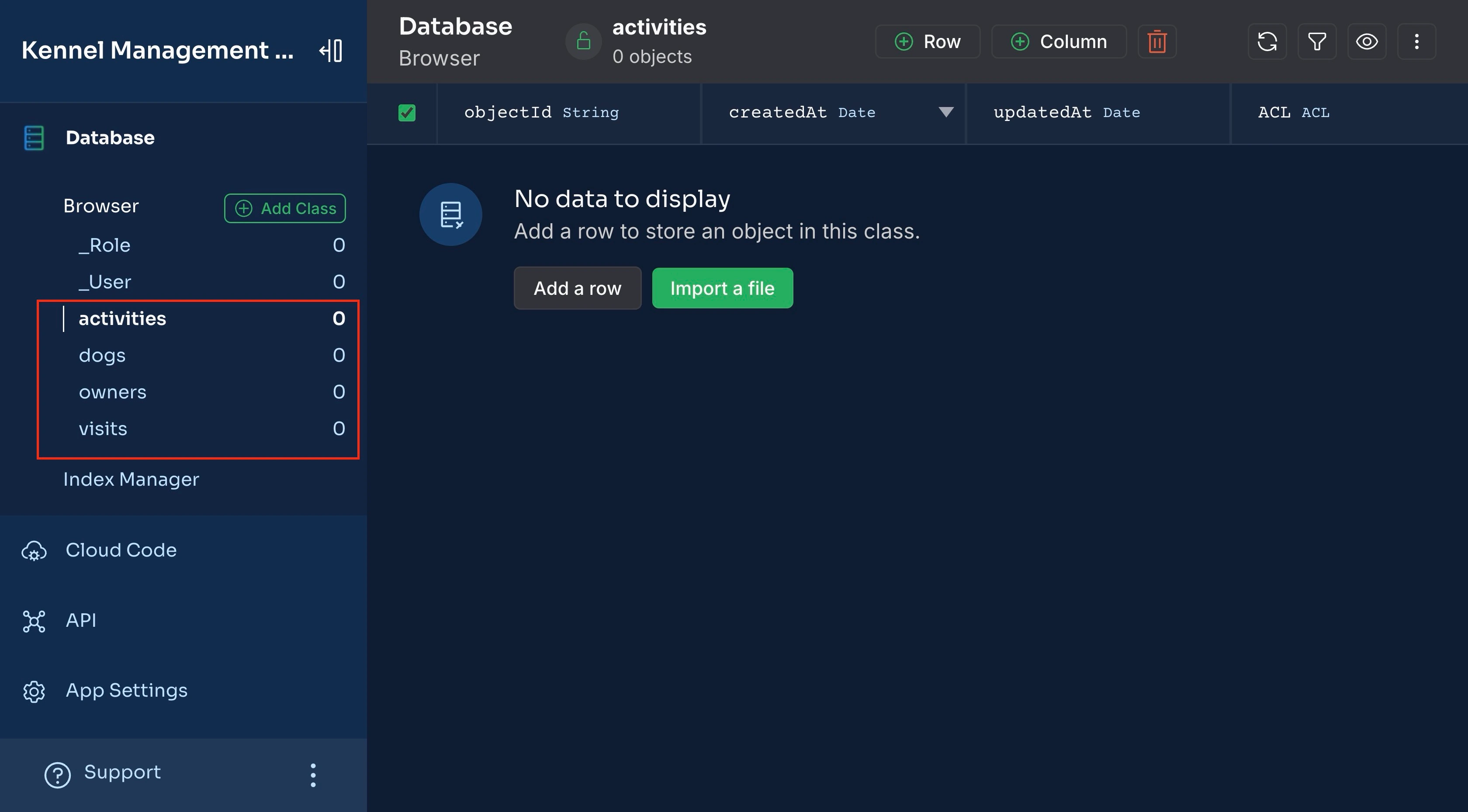Select the activities class

122,317
